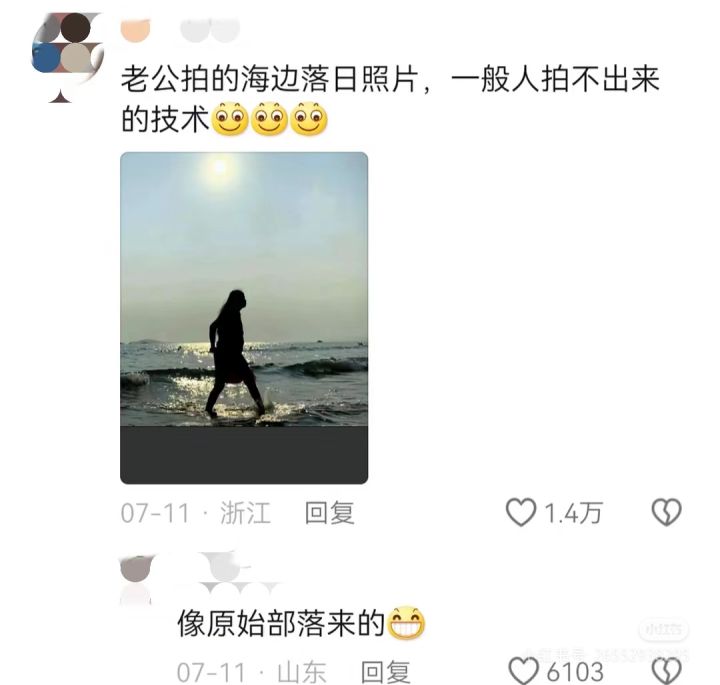Select the comment text 老公拍的海边落日照片

[270, 79]
